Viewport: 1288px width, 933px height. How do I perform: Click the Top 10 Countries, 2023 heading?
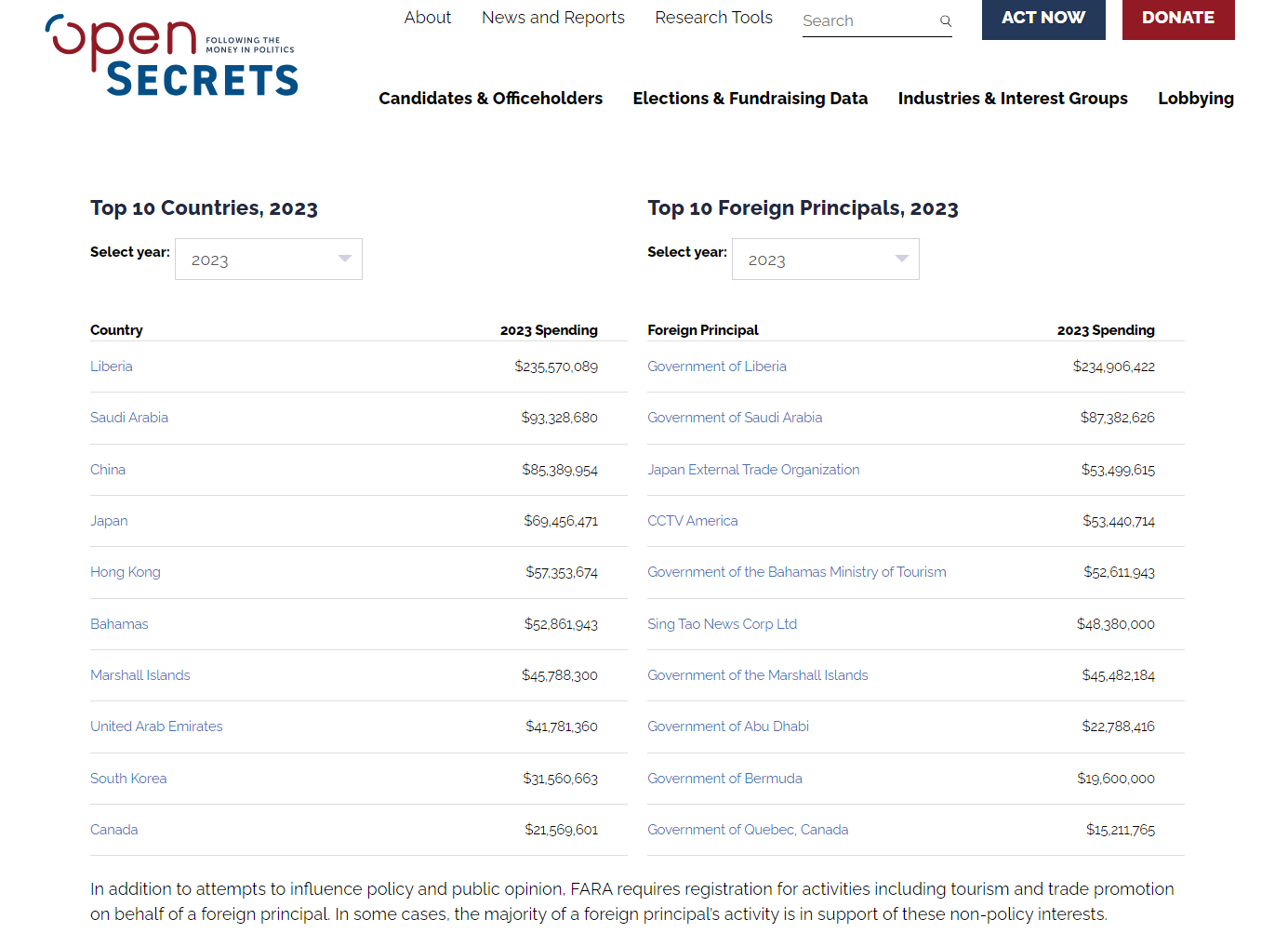coord(204,208)
